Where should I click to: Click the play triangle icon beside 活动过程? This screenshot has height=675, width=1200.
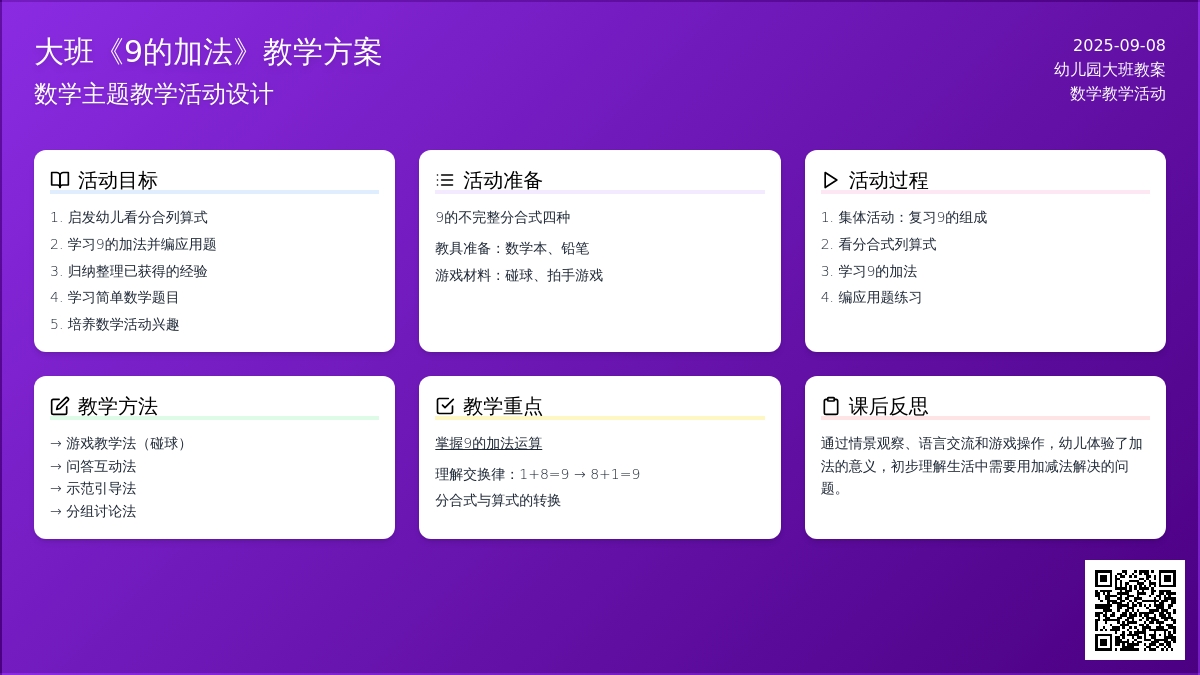coord(830,180)
